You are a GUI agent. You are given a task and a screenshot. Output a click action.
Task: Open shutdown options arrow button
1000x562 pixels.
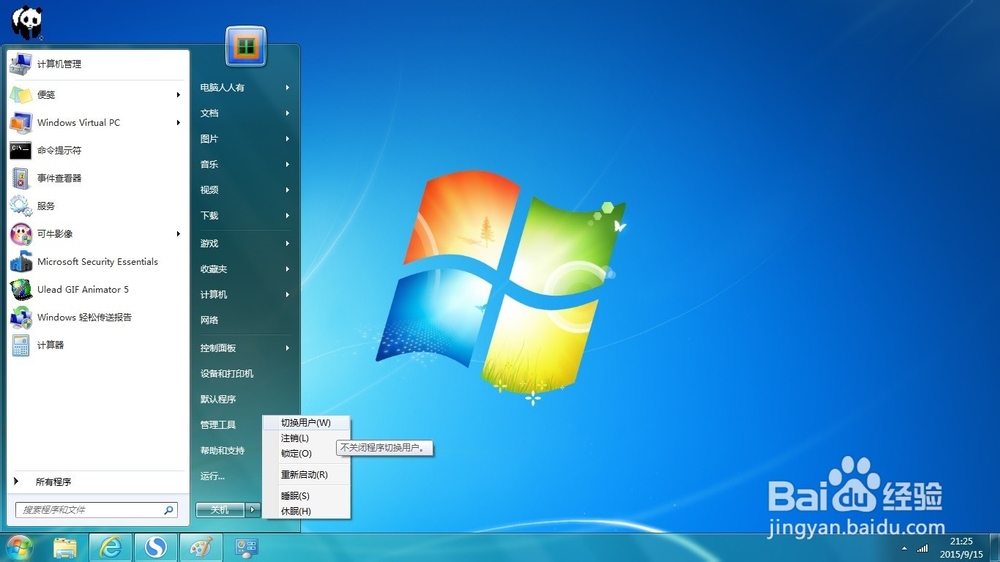click(253, 509)
